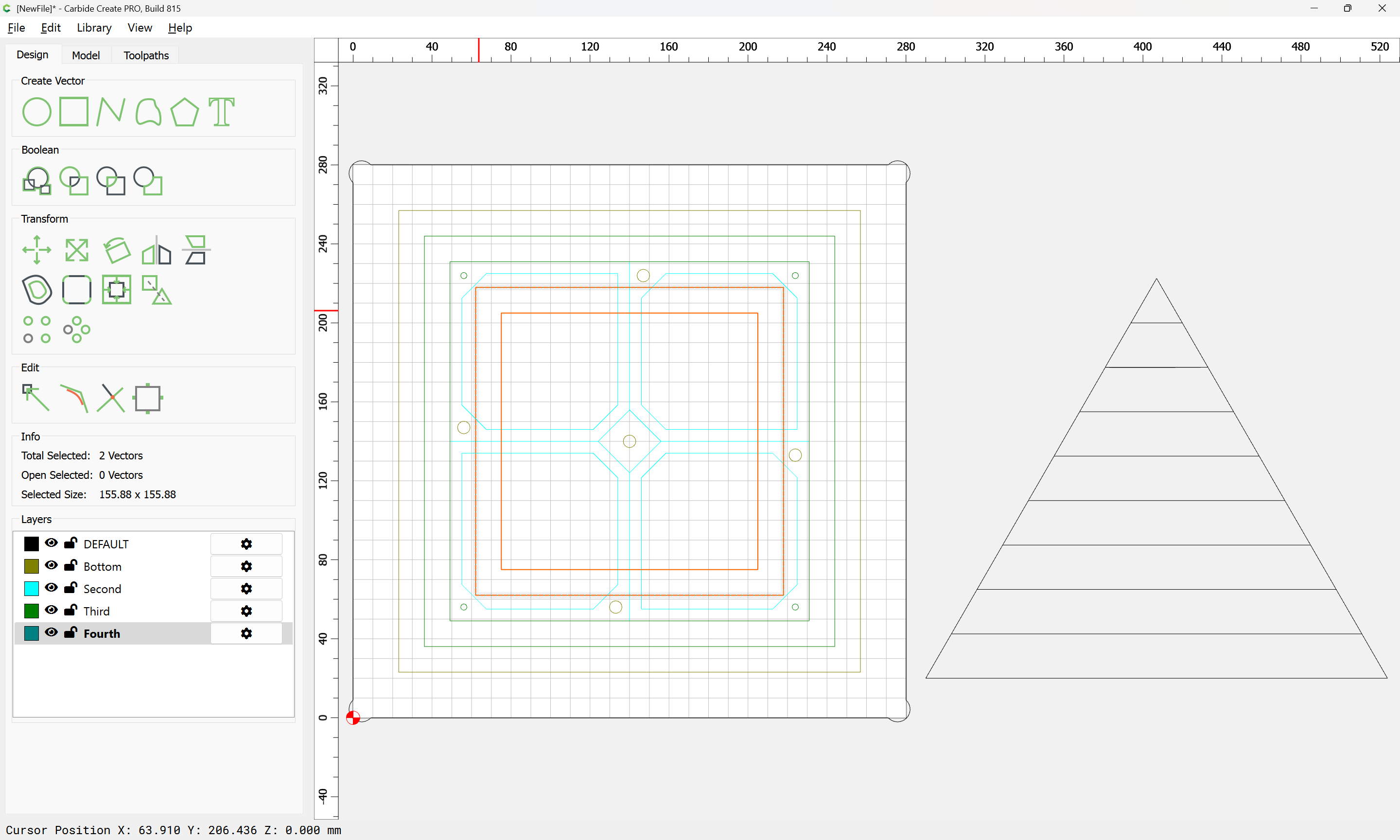Screen dimensions: 1400x840
Task: Open settings for the Bottom layer
Action: pyautogui.click(x=246, y=566)
